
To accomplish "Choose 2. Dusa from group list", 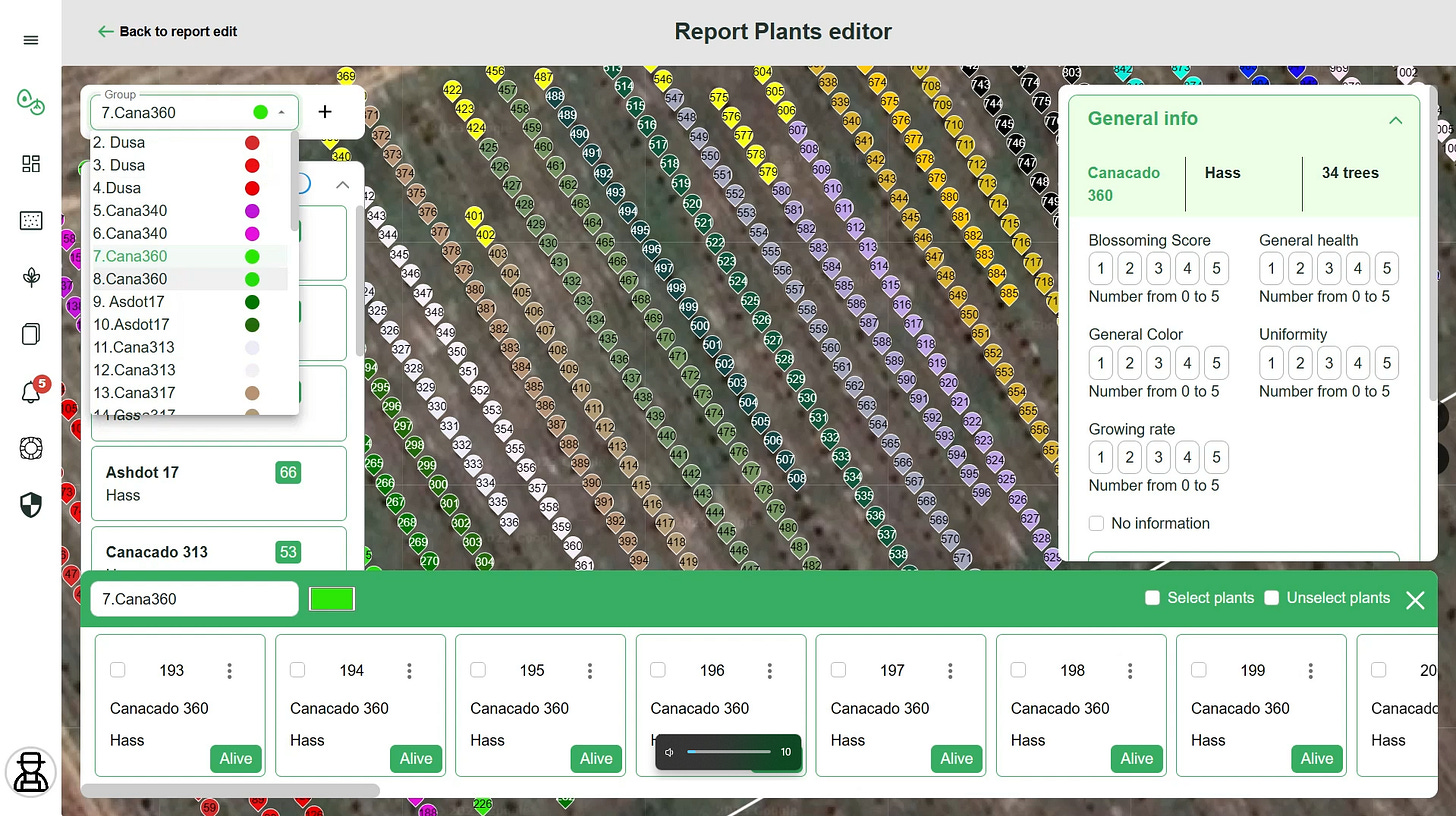I will tap(190, 142).
